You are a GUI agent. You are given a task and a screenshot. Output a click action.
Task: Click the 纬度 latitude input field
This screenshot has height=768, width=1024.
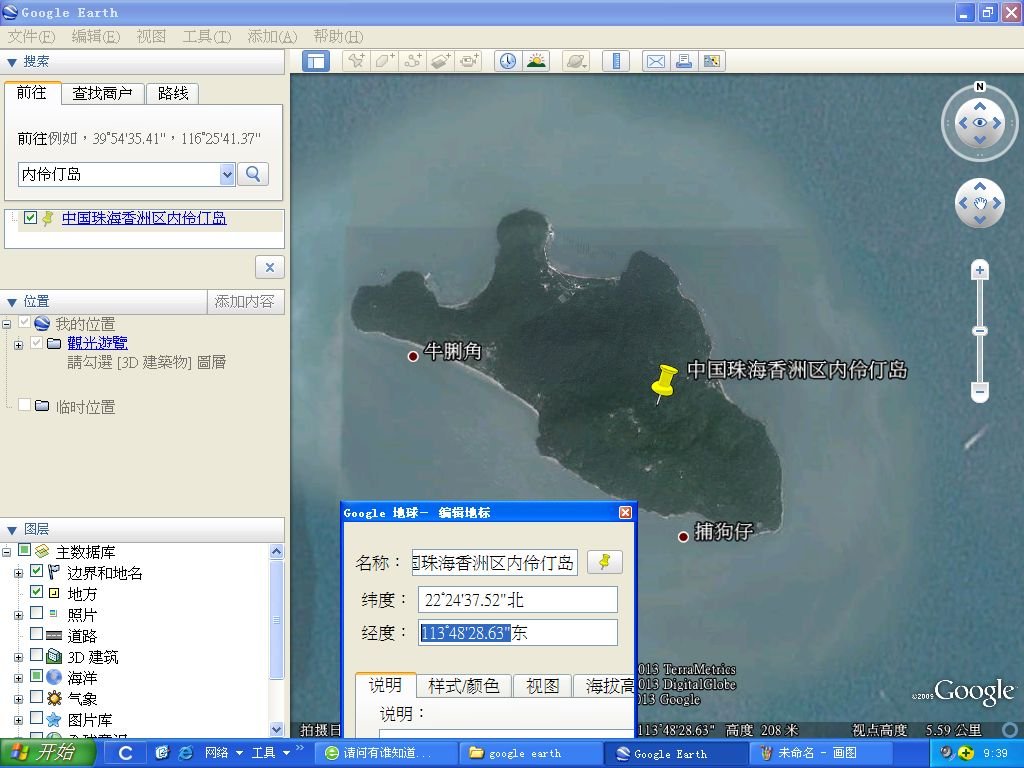click(518, 600)
